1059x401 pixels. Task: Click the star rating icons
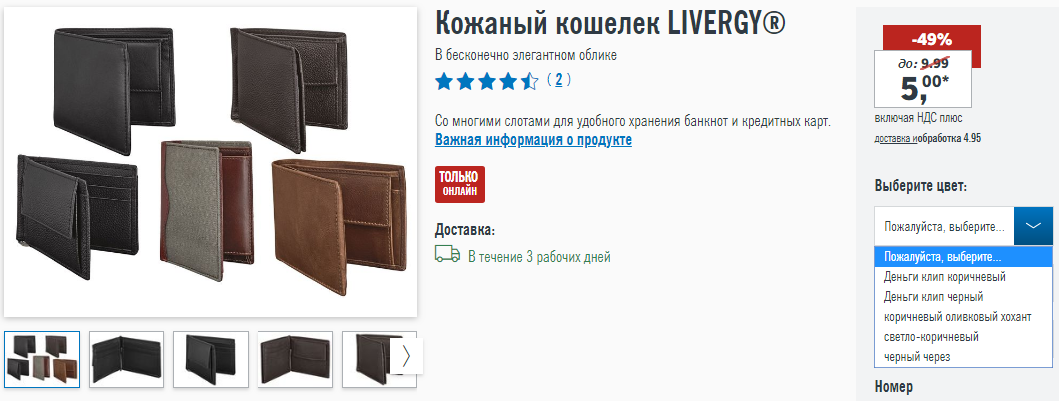click(487, 81)
